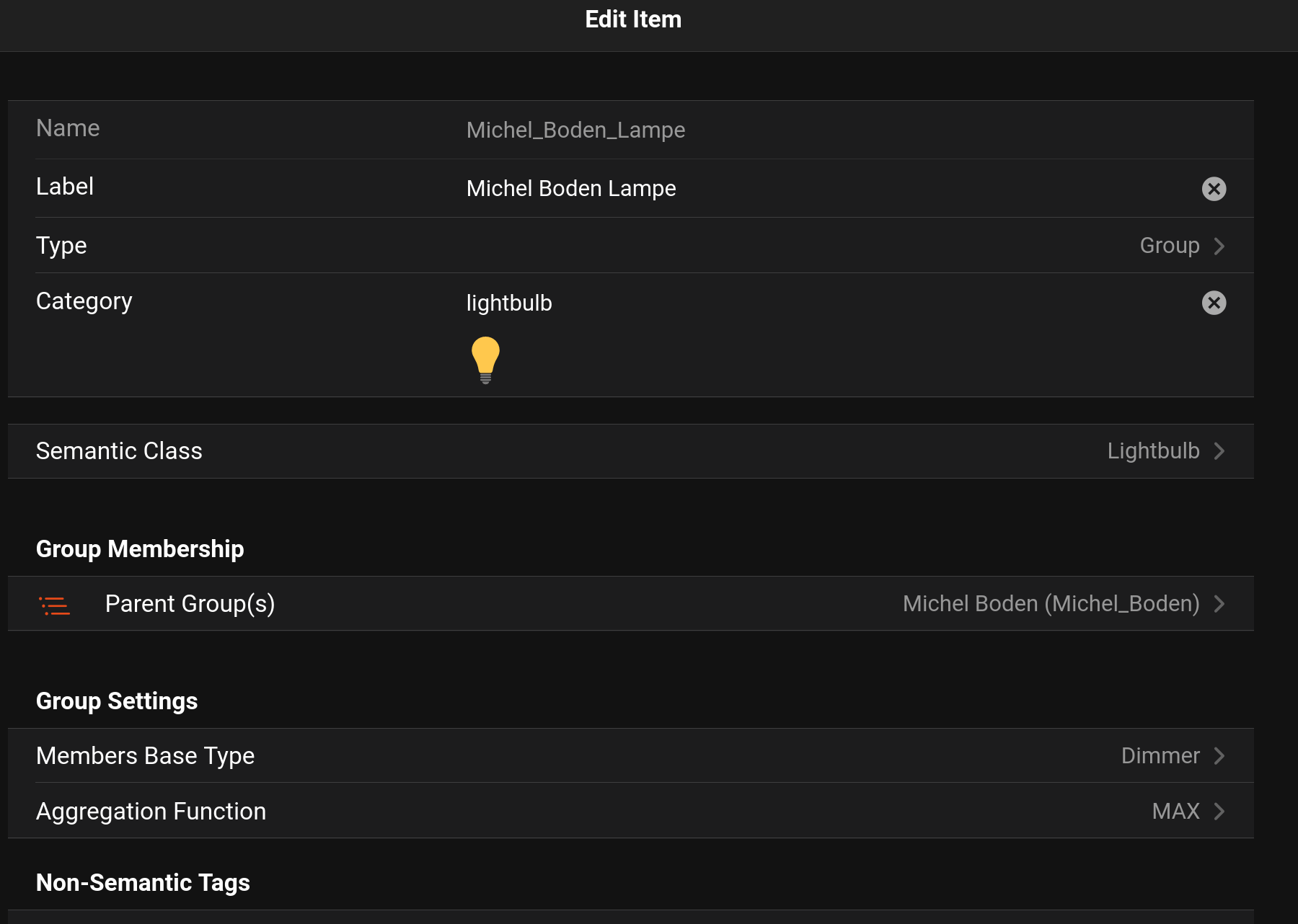
Task: Open the Aggregation Function selector showing MAX
Action: [631, 811]
